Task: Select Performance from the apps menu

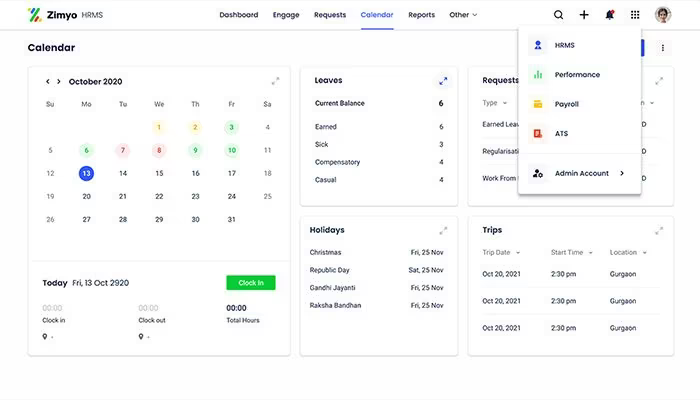Action: click(x=579, y=75)
